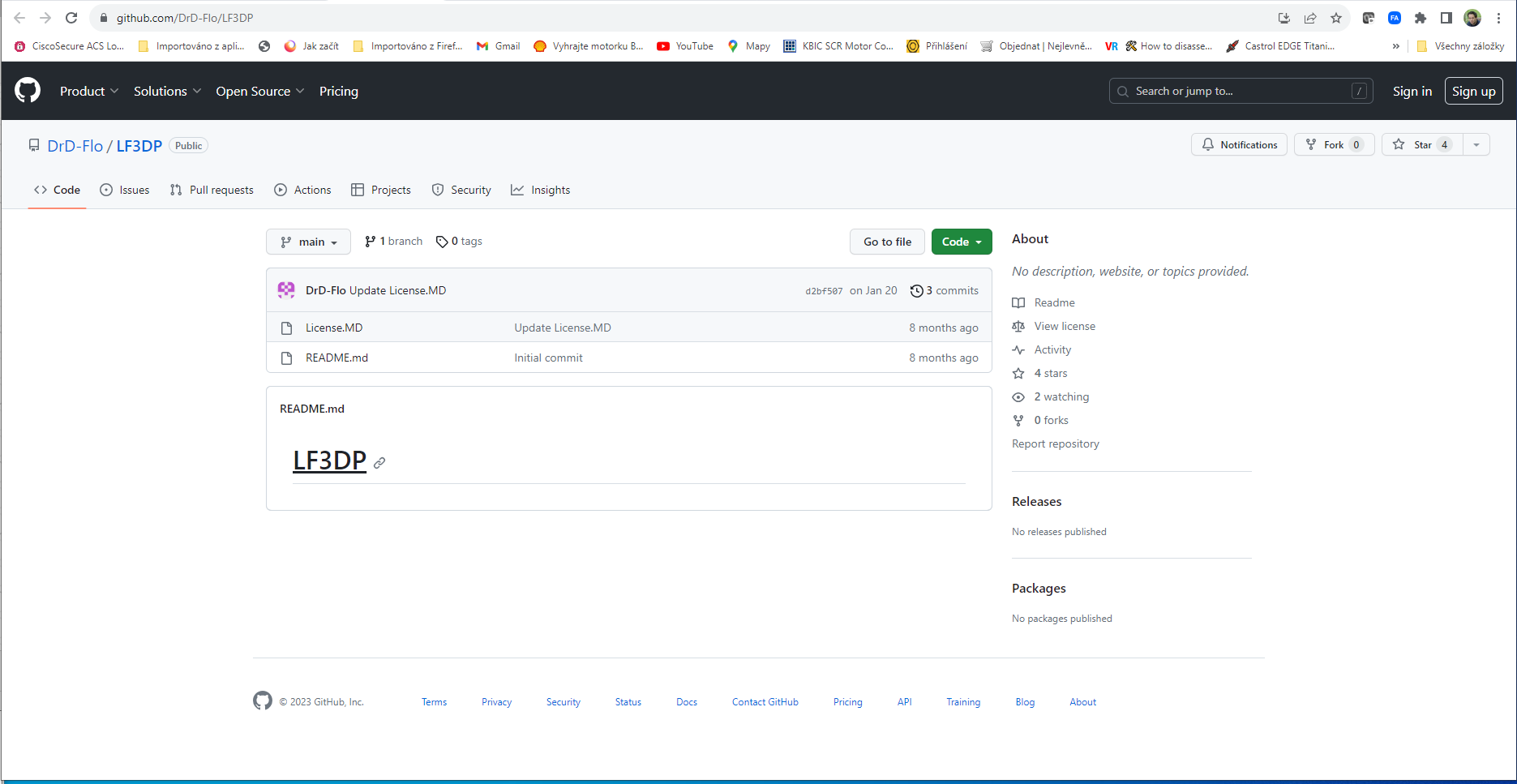Viewport: 1517px width, 784px height.
Task: Open the README.md file
Action: pos(336,358)
